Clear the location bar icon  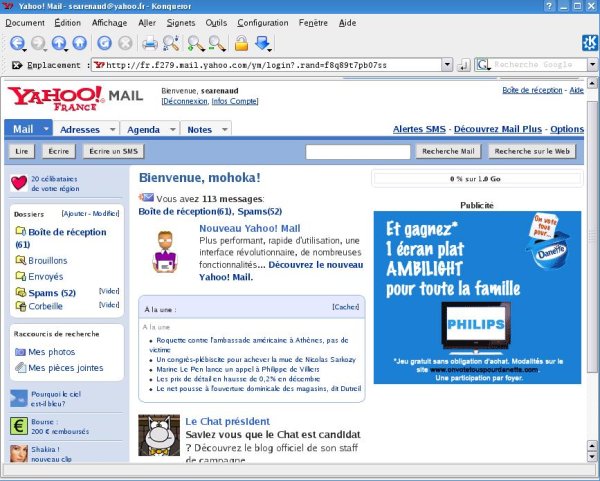[17, 65]
